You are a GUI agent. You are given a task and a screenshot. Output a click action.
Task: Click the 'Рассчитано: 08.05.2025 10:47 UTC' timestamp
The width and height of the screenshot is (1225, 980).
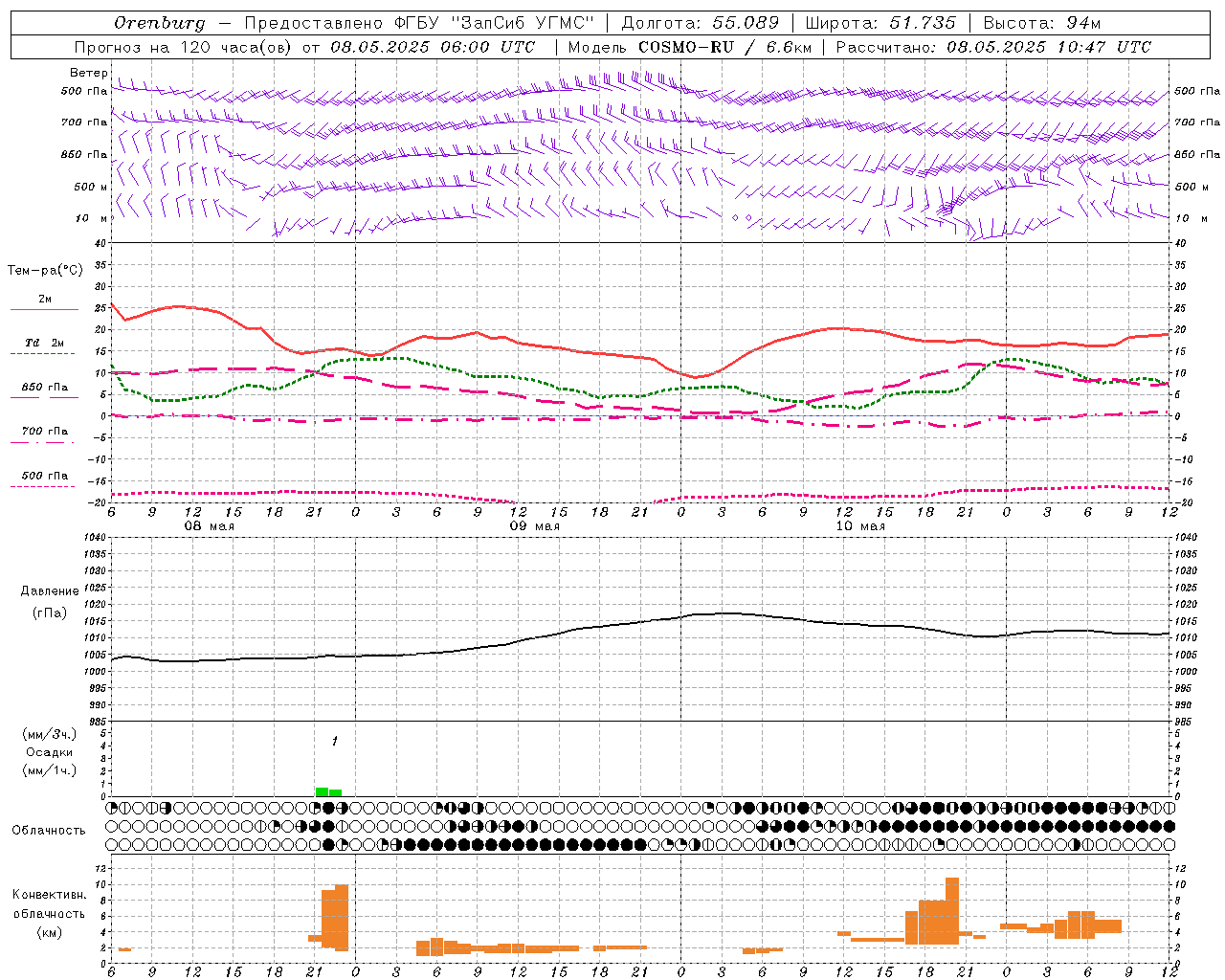993,47
